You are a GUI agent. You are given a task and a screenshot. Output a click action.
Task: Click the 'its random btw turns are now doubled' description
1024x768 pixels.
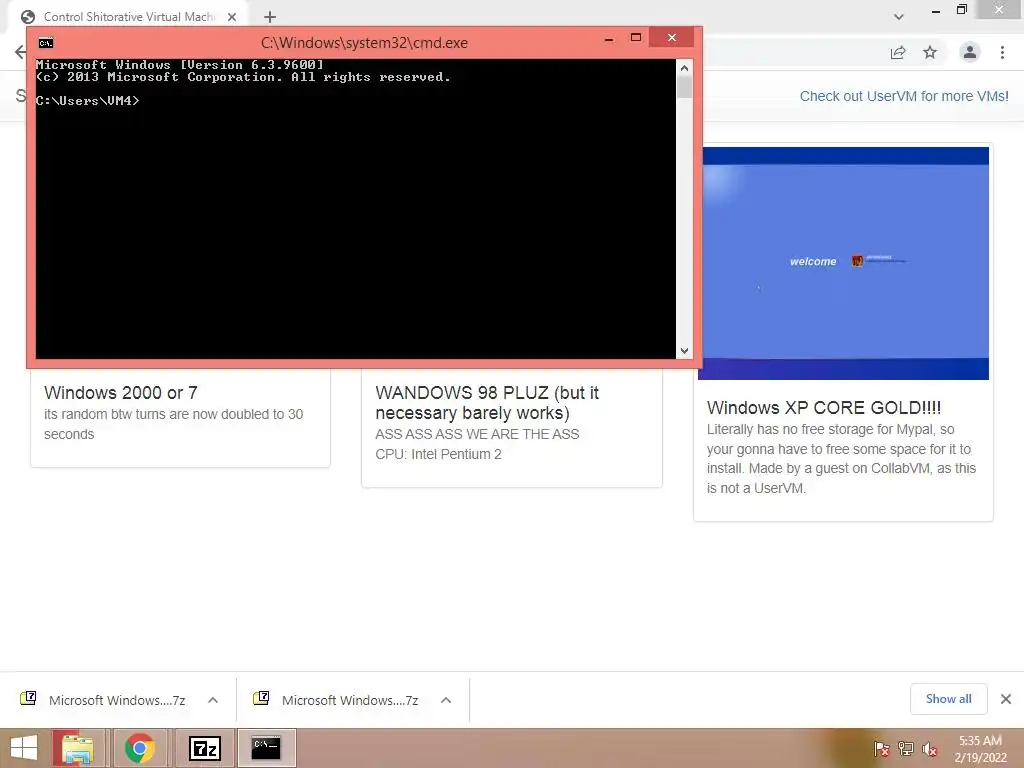pyautogui.click(x=173, y=424)
